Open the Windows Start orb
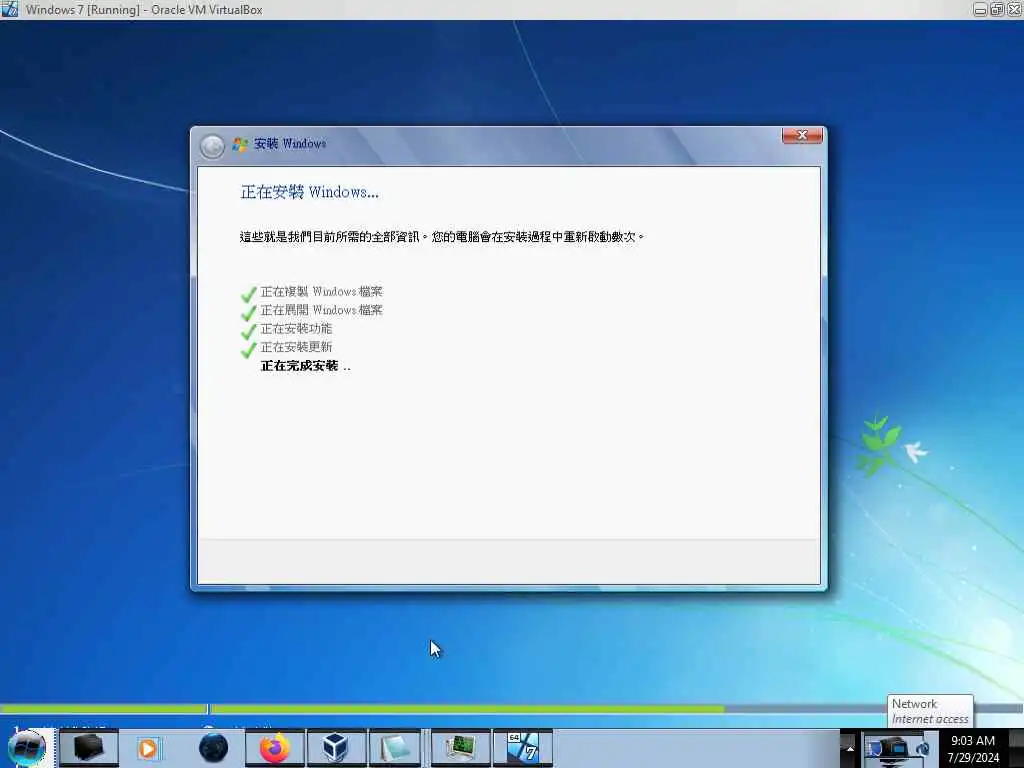Image resolution: width=1024 pixels, height=768 pixels. (26, 748)
